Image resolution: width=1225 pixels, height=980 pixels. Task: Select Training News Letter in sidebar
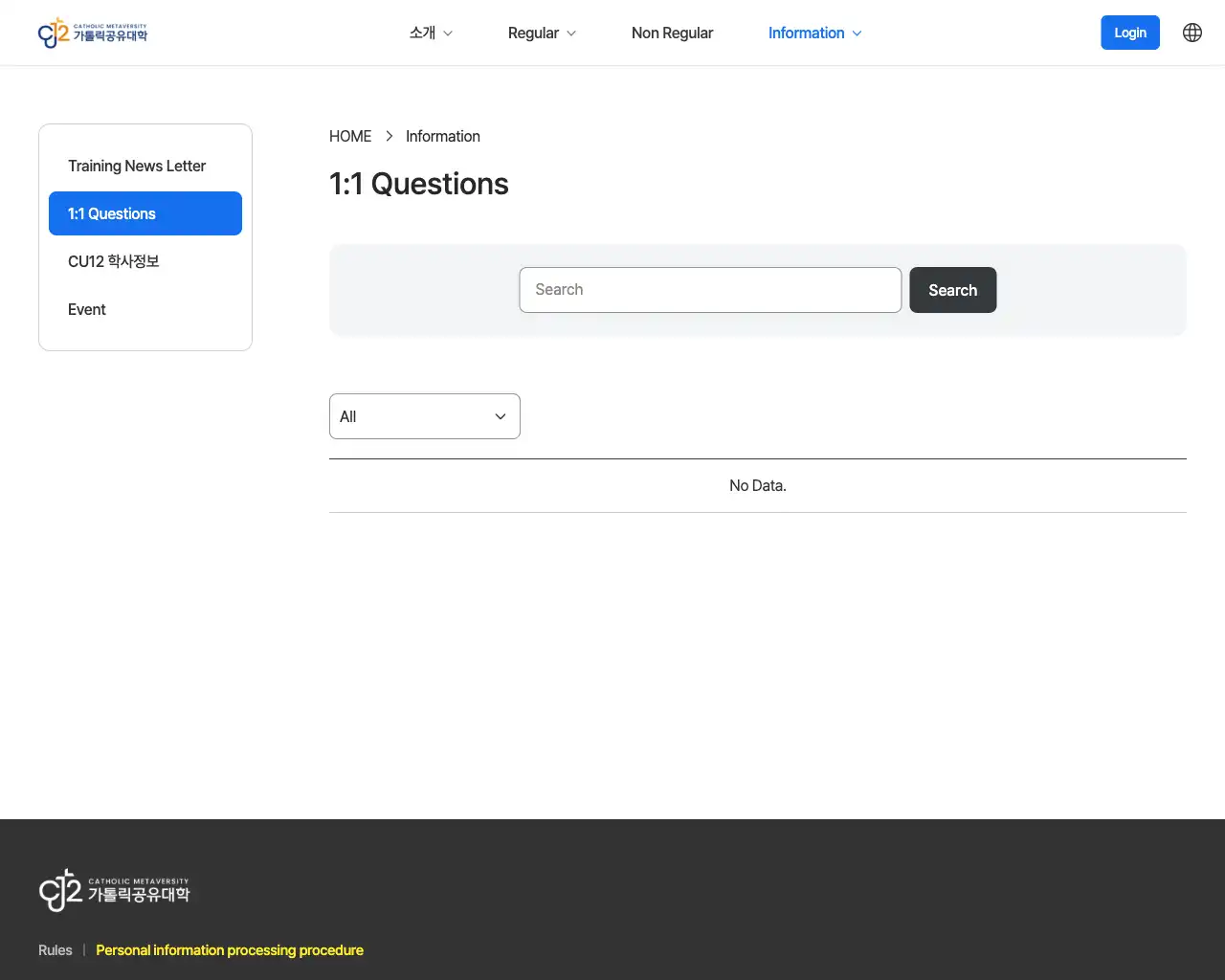(145, 166)
